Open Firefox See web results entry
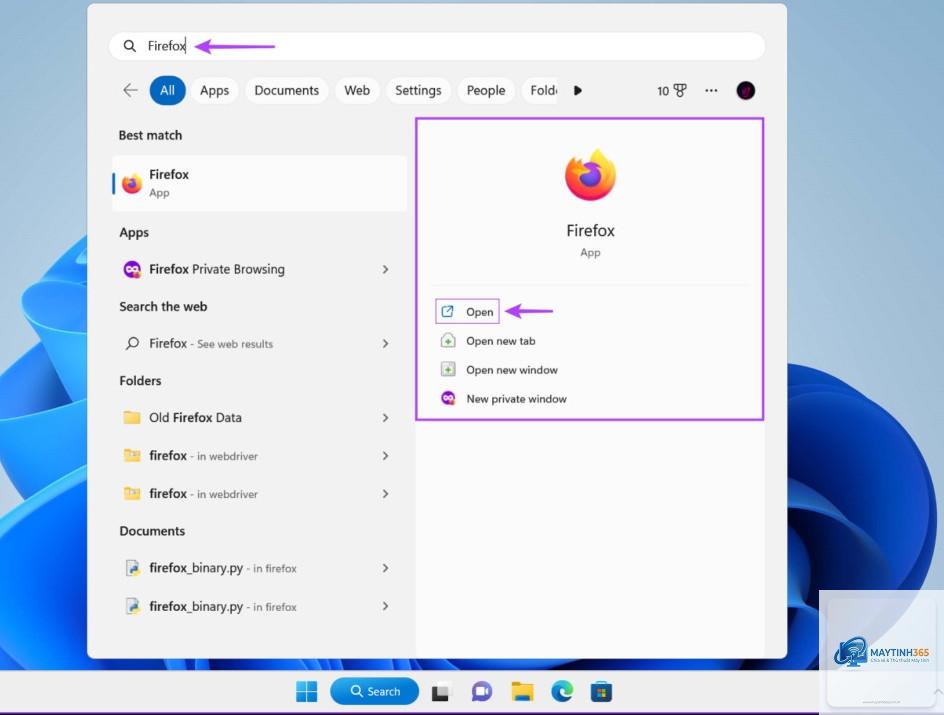944x715 pixels. coord(259,344)
